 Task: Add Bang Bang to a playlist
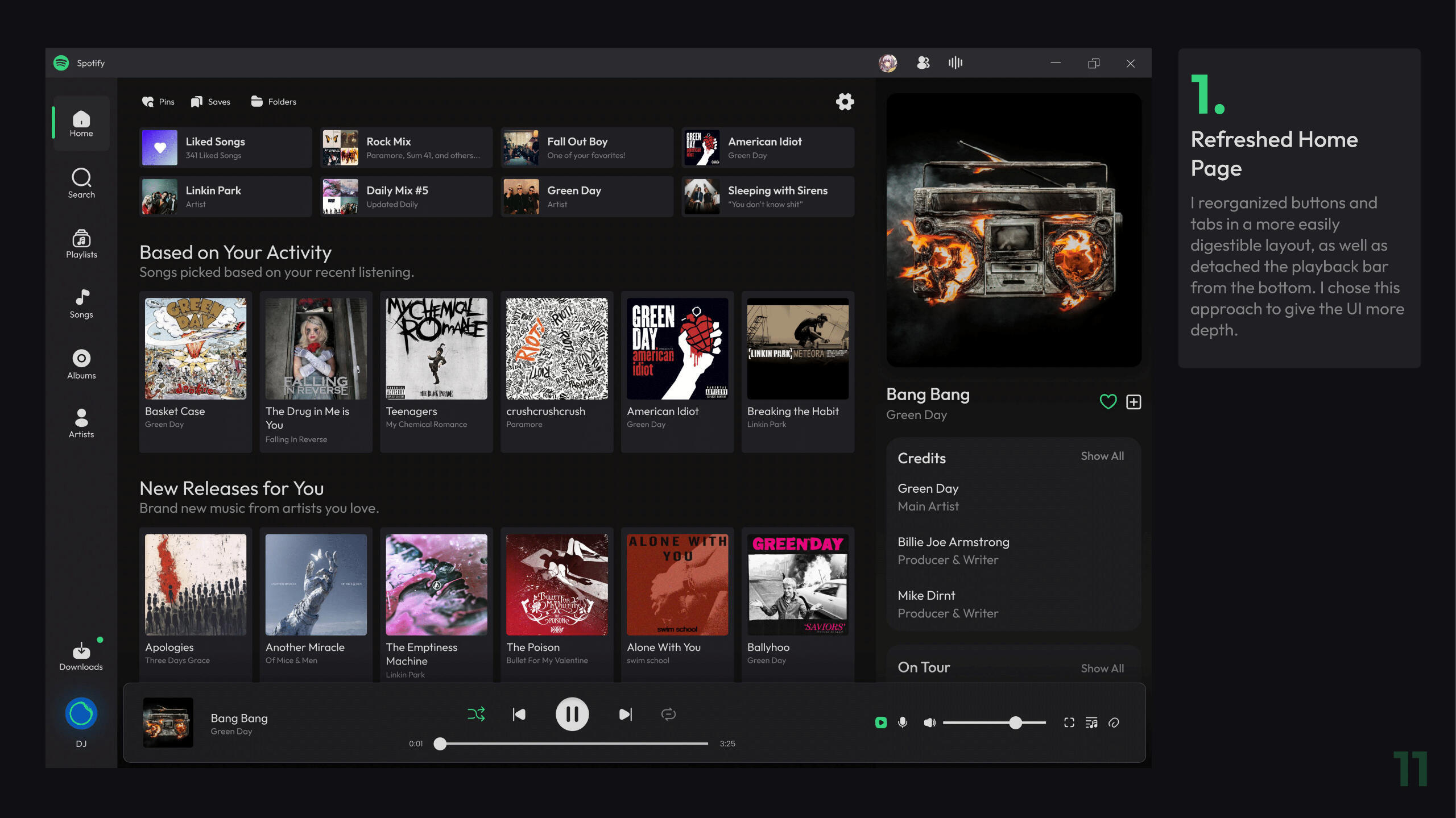coord(1134,402)
